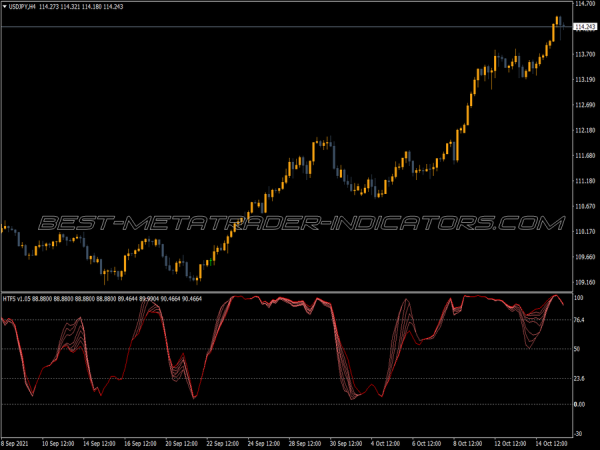Click the 110.670 price axis label

tap(585, 206)
